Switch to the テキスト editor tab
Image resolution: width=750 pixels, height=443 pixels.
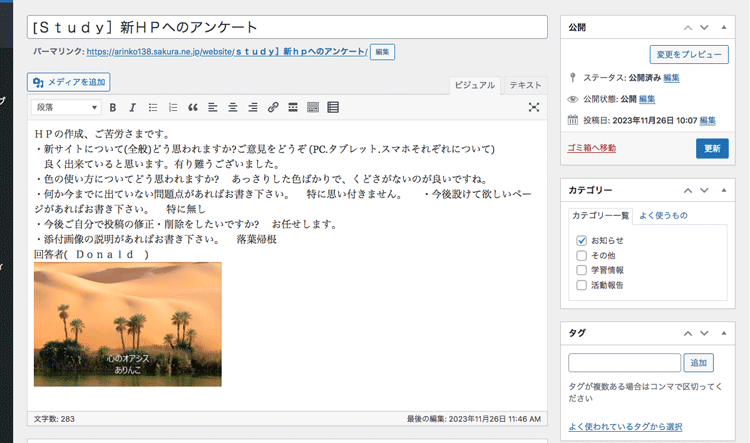[x=525, y=85]
